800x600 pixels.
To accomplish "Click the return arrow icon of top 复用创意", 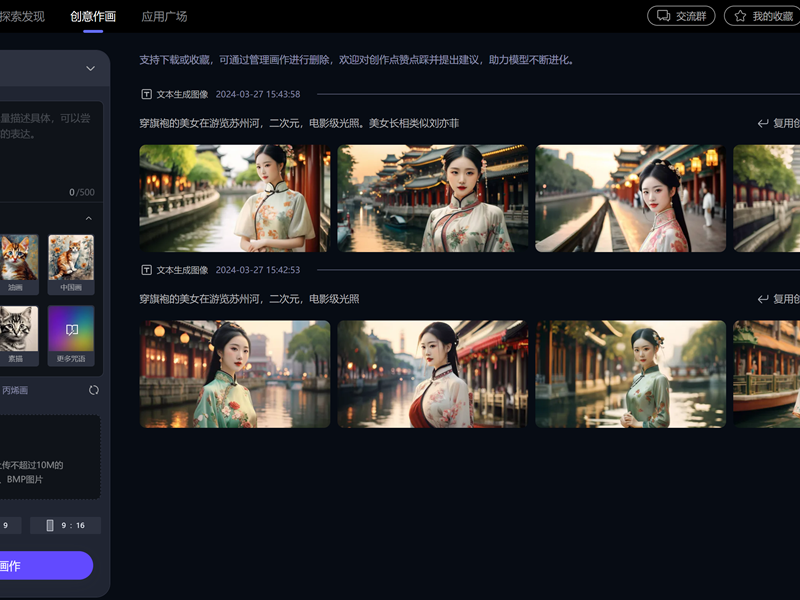I will [x=763, y=123].
